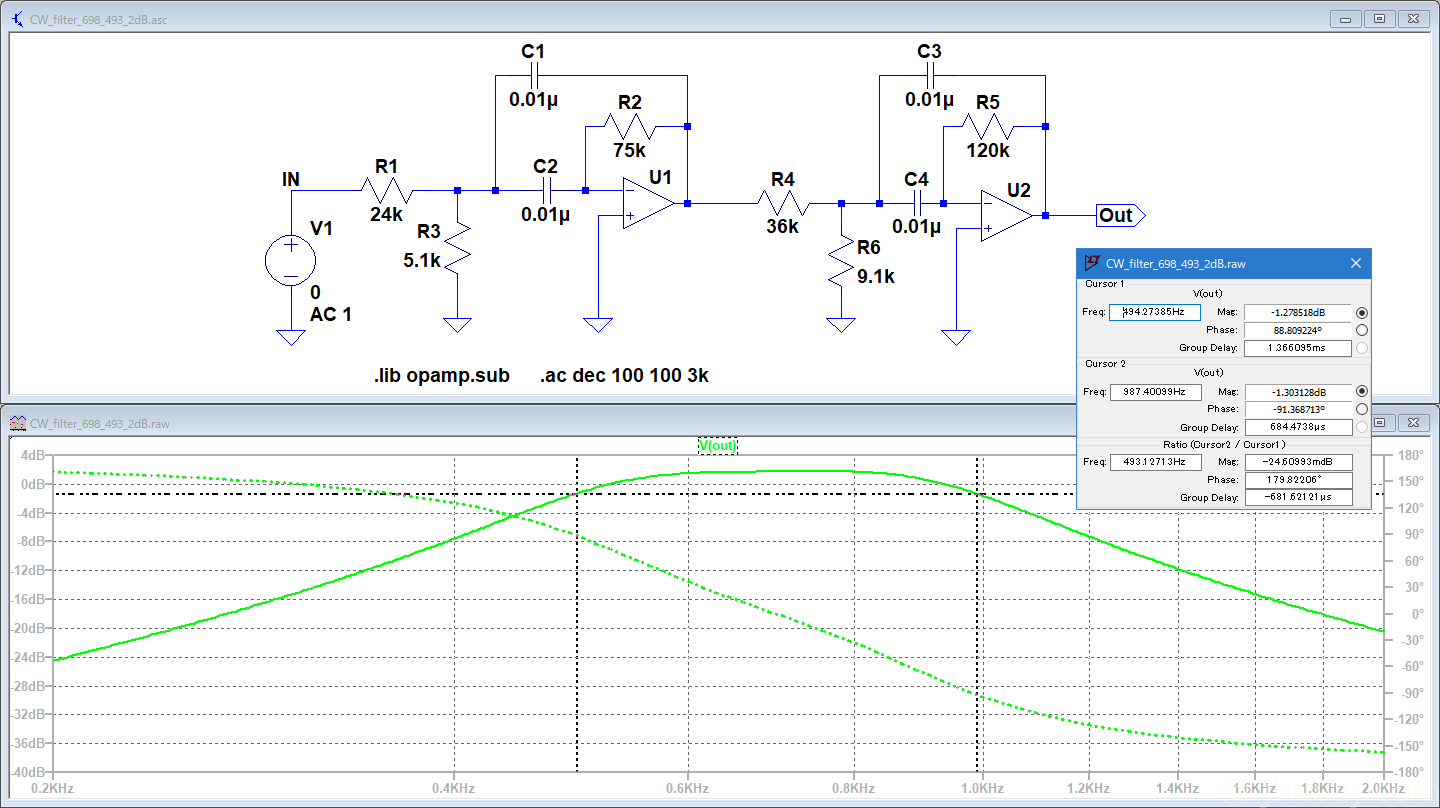Click the cursor dialog's title bar icon
This screenshot has height=808, width=1440.
click(x=1092, y=263)
